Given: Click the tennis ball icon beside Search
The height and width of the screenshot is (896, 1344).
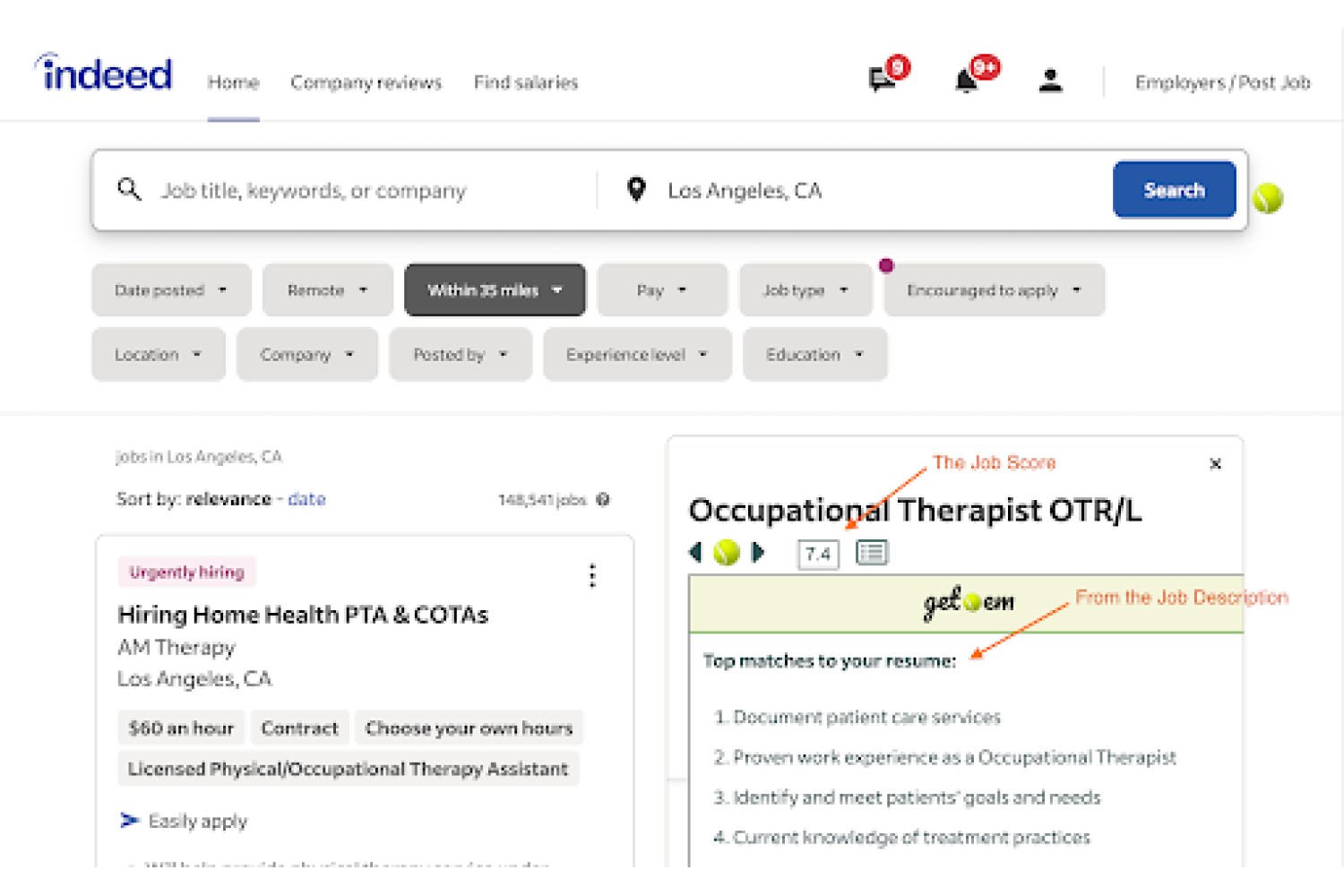Looking at the screenshot, I should tap(1268, 197).
